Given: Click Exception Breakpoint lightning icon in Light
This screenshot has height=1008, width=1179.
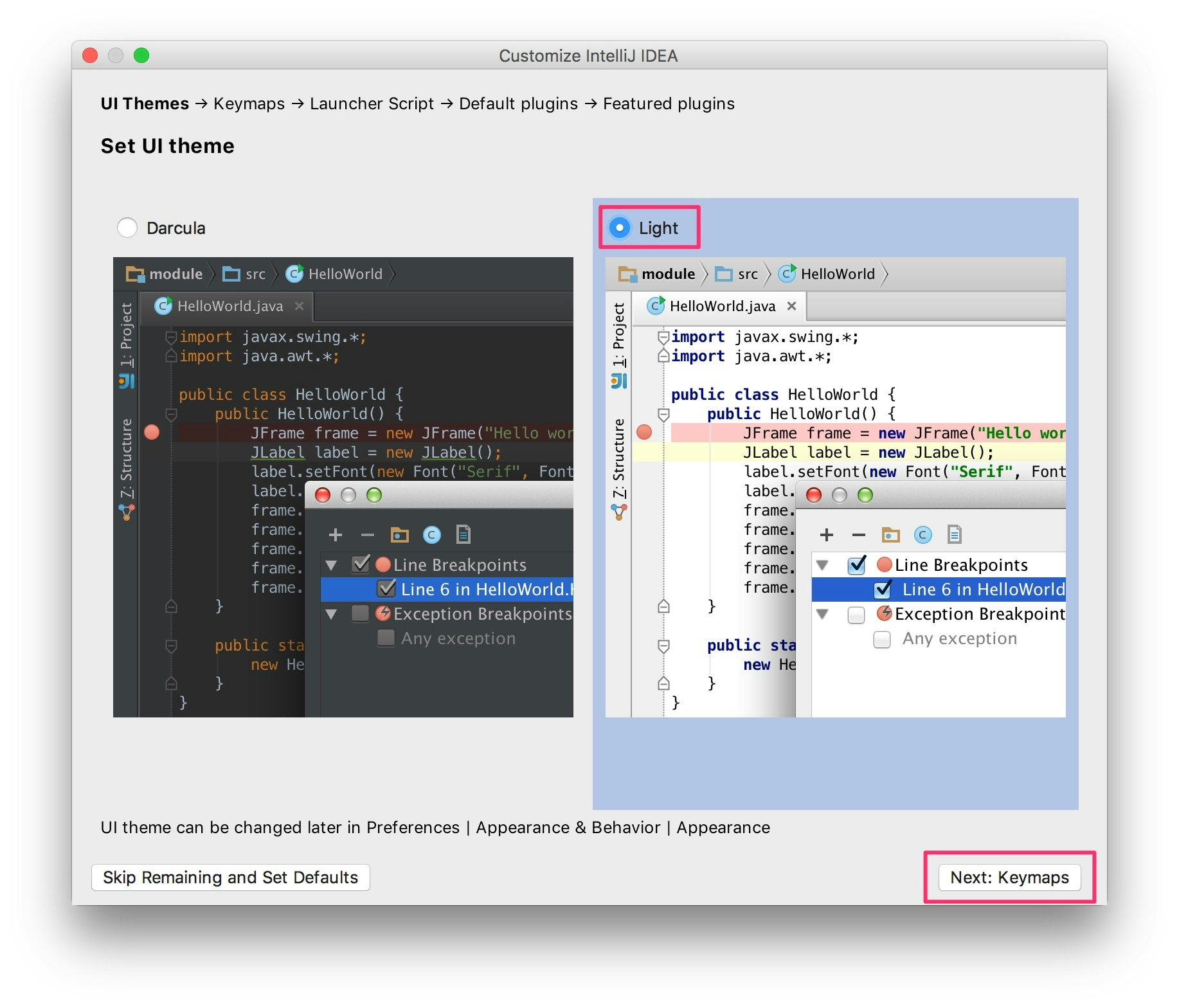Looking at the screenshot, I should 885,613.
